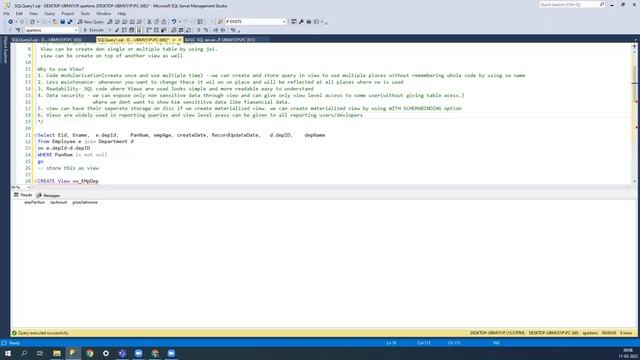
Task: Open the Query Options icon
Action: (131, 30)
